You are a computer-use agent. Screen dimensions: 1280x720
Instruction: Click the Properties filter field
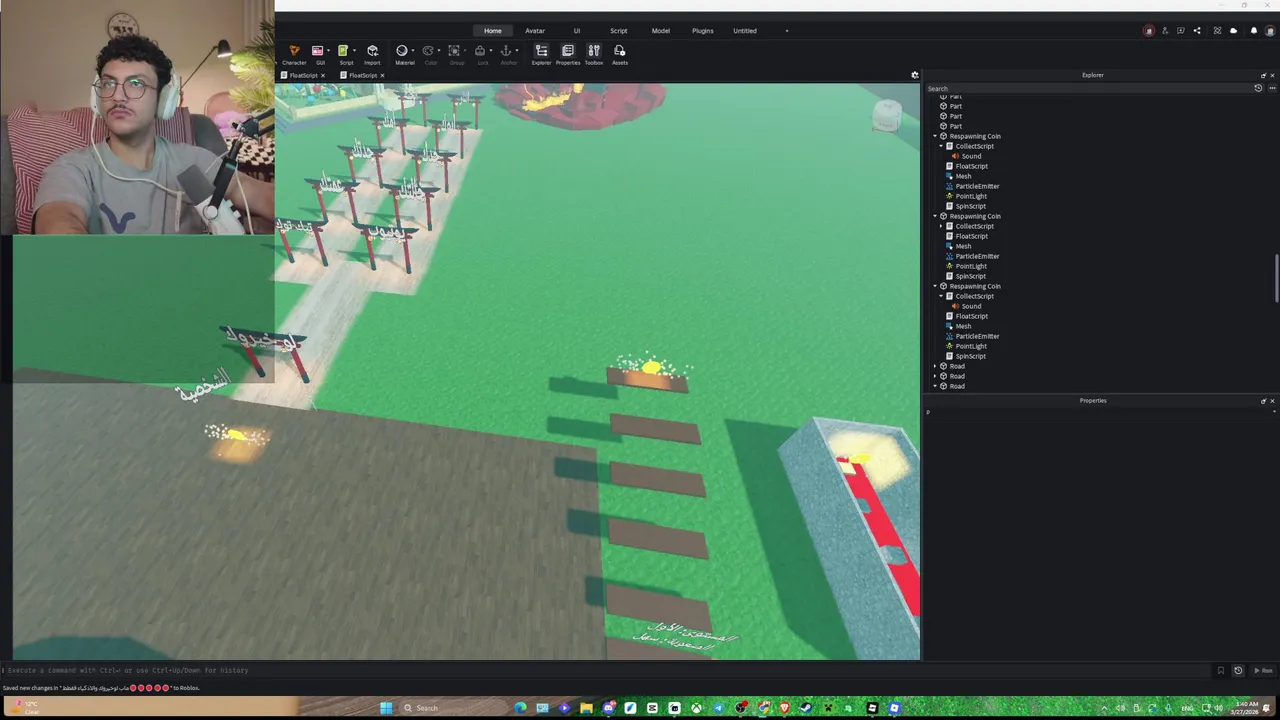click(1100, 412)
